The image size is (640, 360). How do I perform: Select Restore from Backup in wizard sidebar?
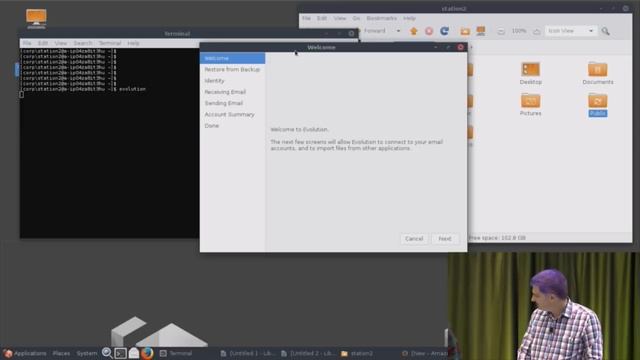pos(232,69)
